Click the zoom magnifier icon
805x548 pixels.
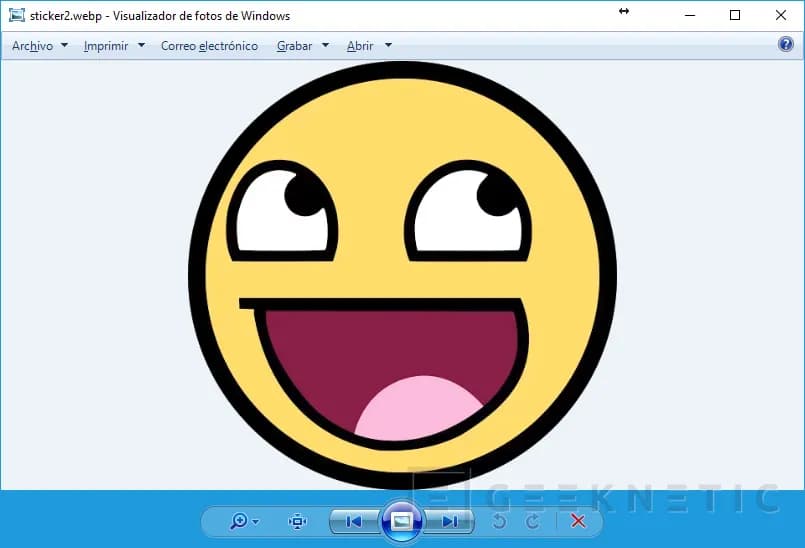[239, 521]
